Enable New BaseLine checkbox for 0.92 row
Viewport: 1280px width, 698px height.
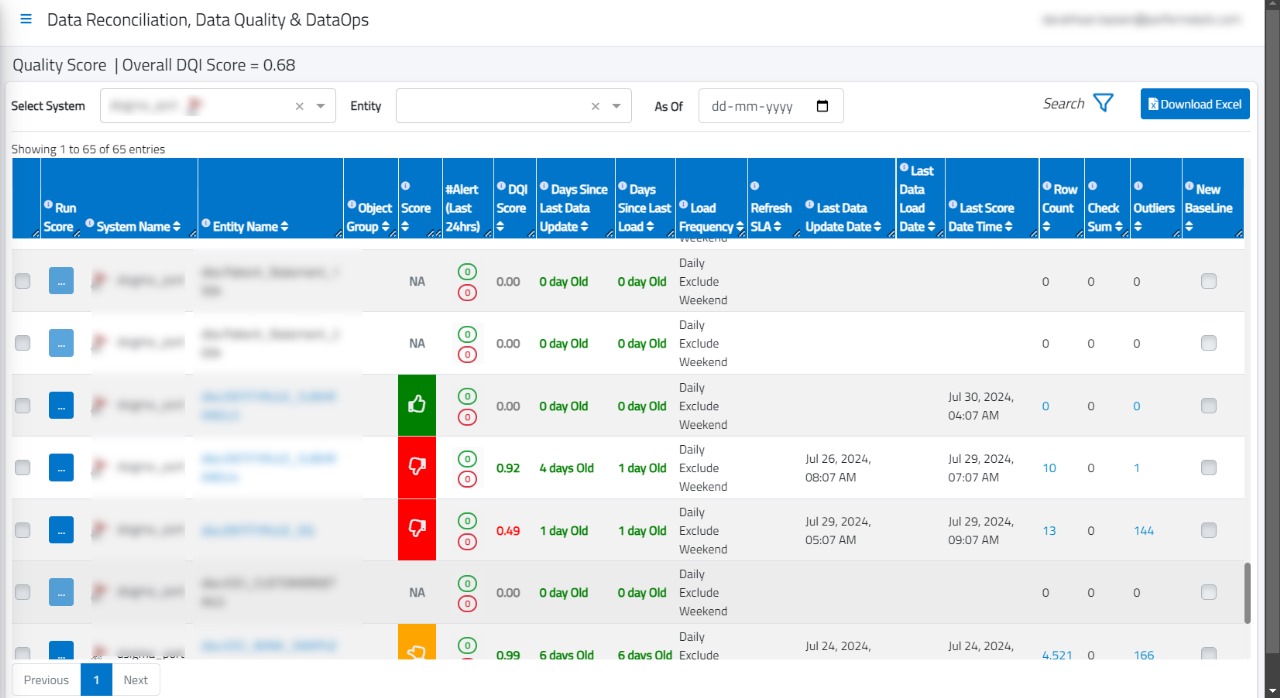(x=1208, y=468)
